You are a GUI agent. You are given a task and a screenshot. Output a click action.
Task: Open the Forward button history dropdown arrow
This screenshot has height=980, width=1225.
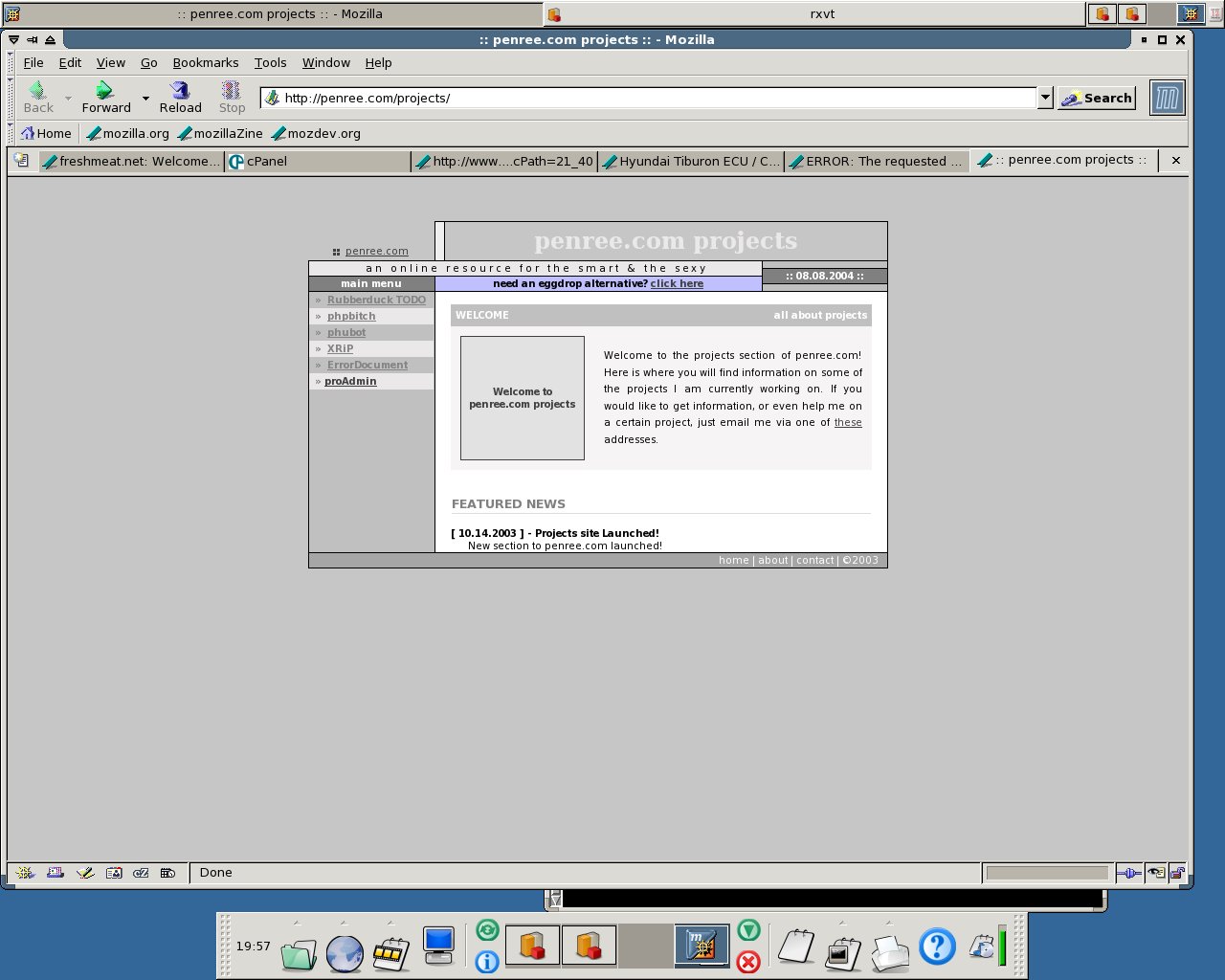(x=145, y=98)
